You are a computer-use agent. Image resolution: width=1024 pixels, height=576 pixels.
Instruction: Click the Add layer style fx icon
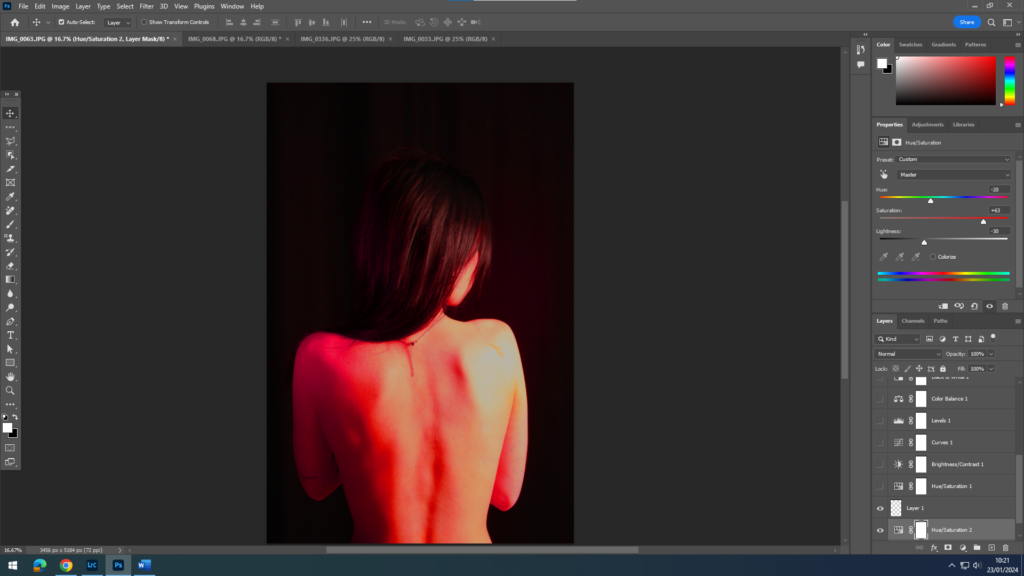coord(934,548)
